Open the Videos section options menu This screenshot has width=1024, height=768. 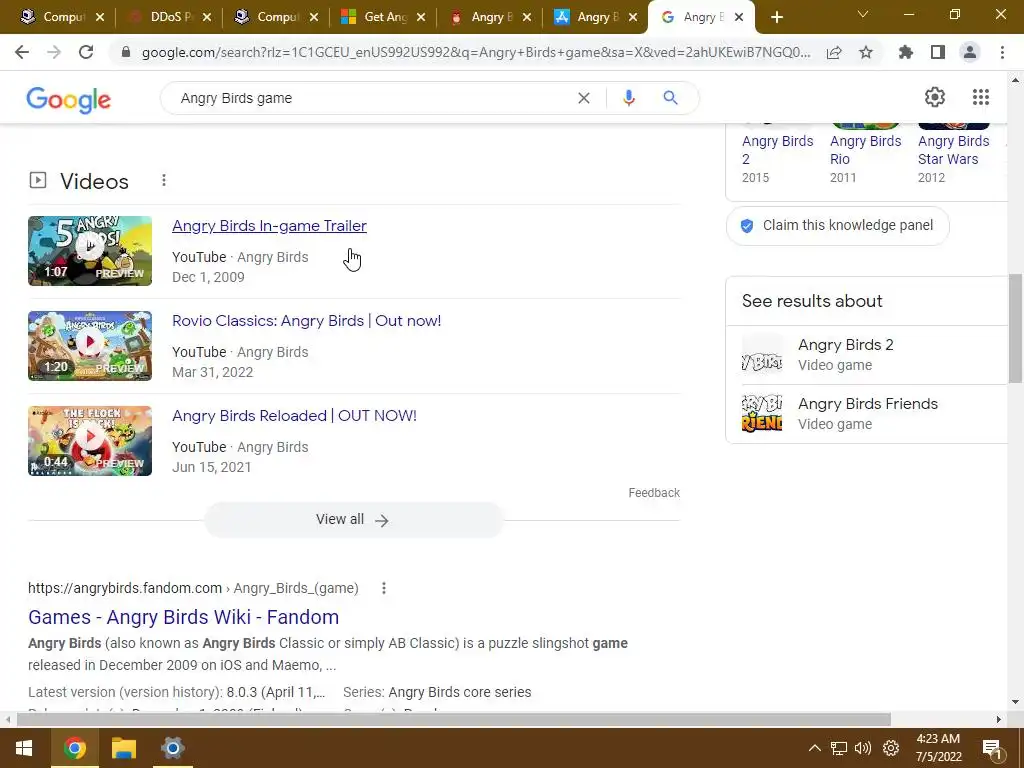pyautogui.click(x=164, y=180)
